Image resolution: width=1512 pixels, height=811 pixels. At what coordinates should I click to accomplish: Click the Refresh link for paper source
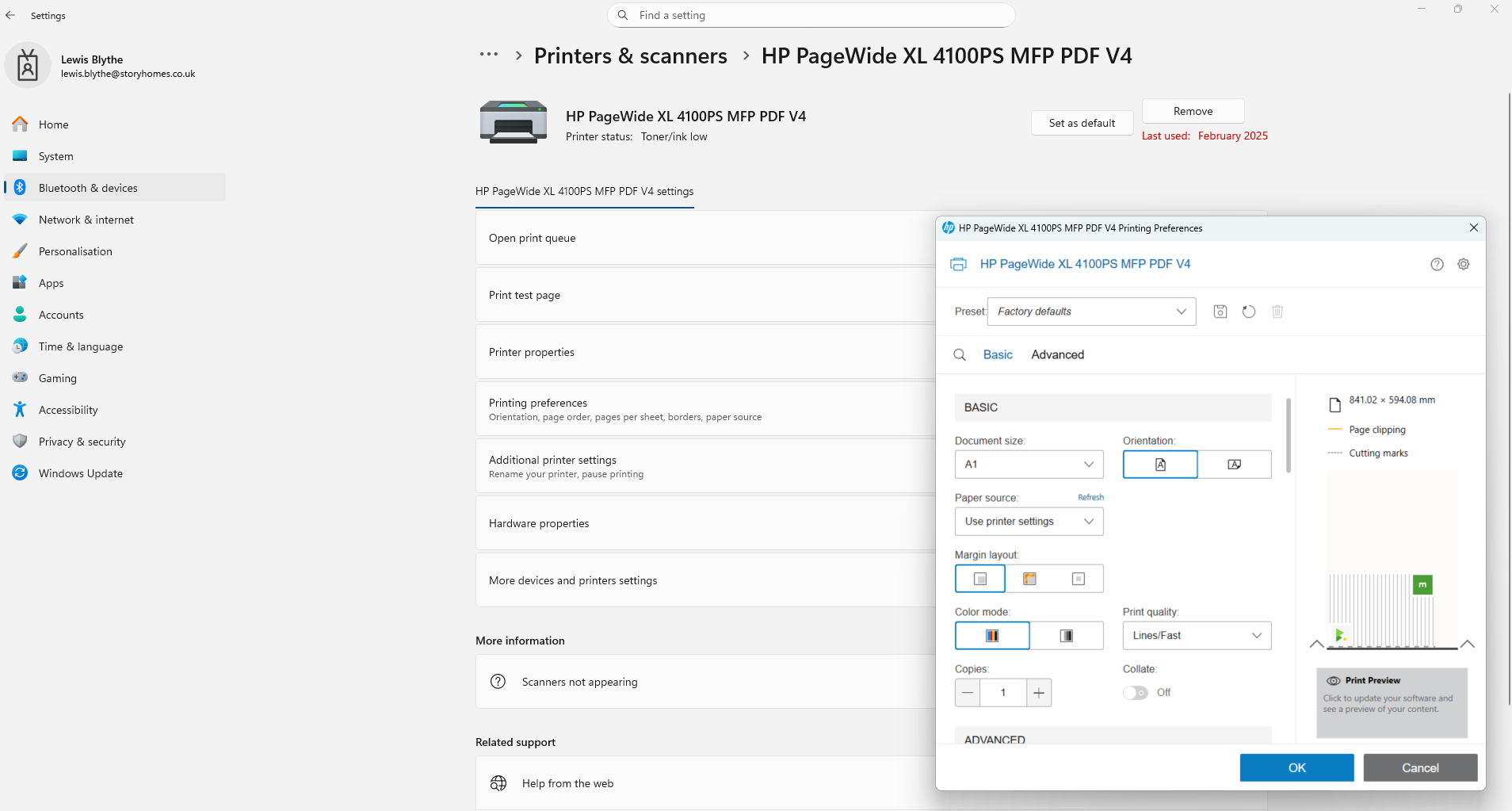click(x=1090, y=497)
